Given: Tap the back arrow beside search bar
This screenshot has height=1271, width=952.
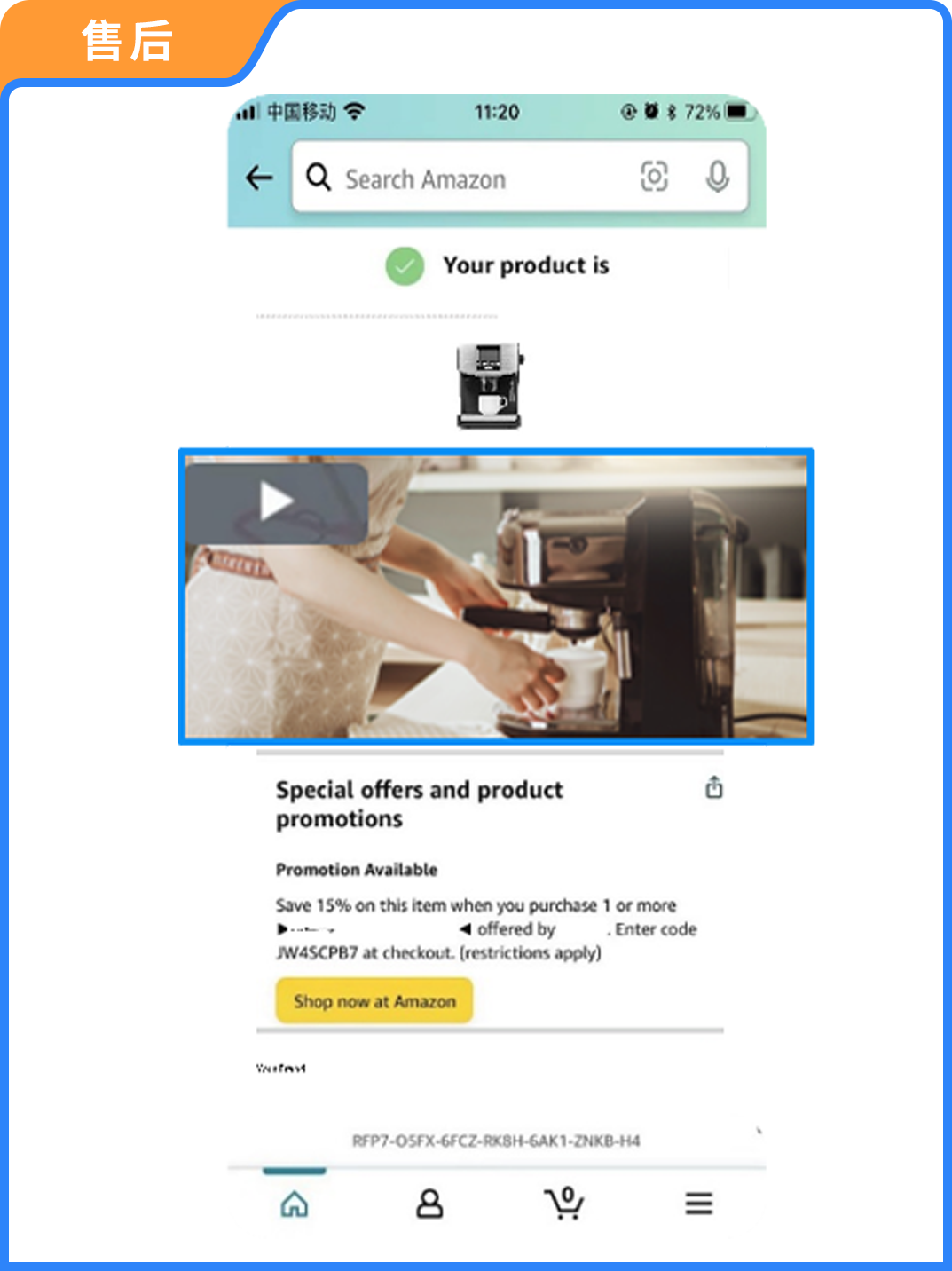Looking at the screenshot, I should 259,178.
